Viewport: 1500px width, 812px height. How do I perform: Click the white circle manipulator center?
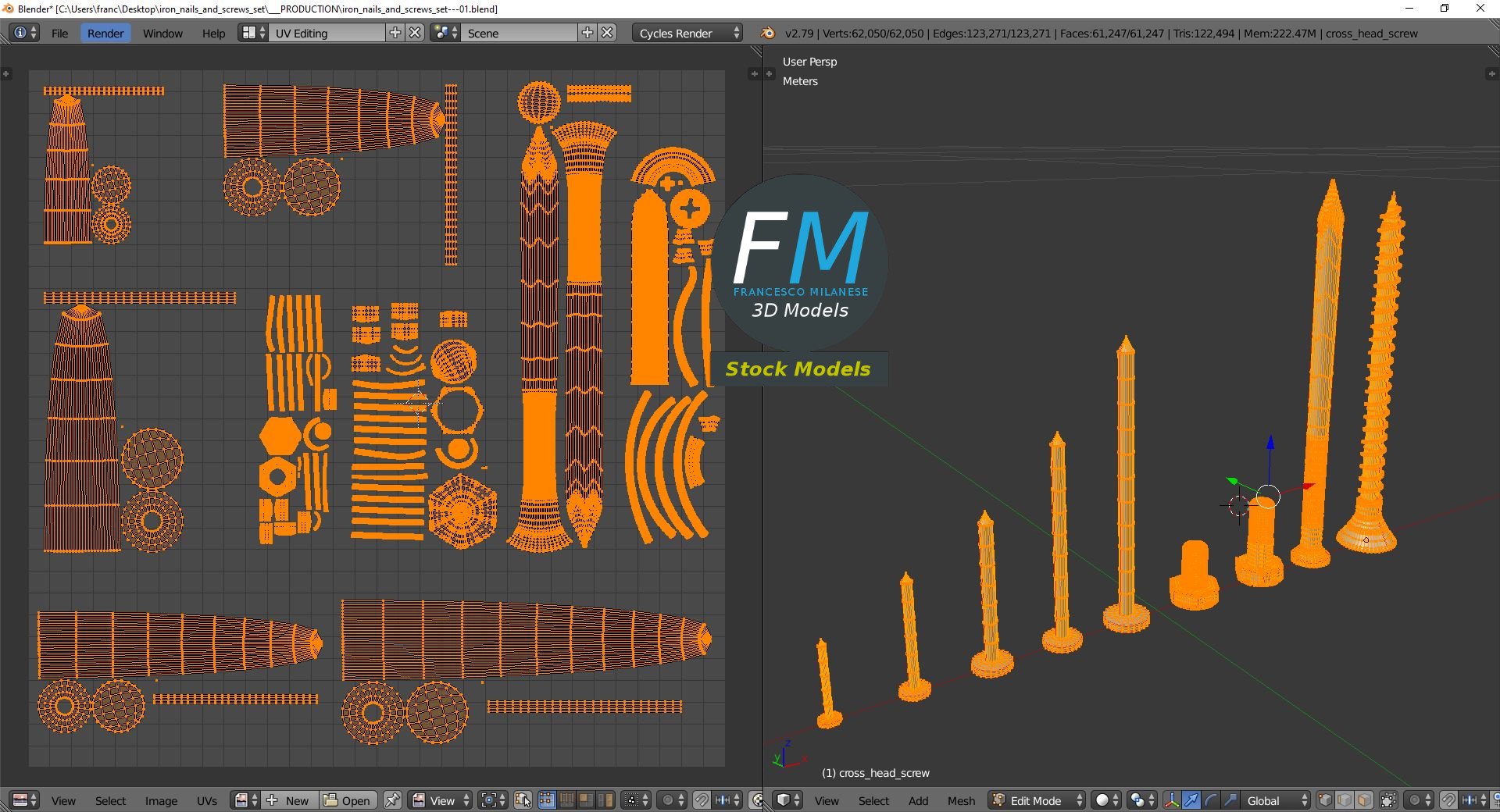pos(1268,496)
